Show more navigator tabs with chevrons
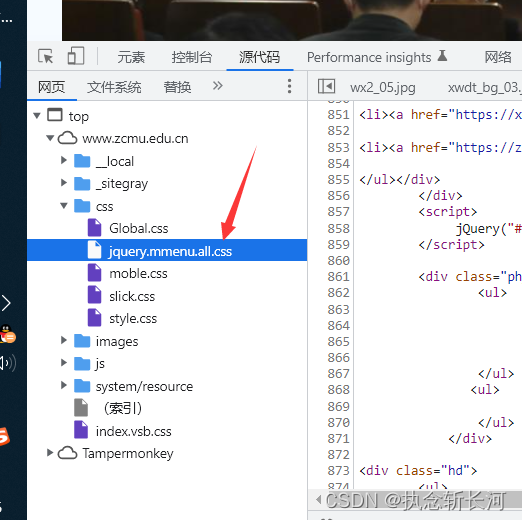522x520 pixels. 217,86
